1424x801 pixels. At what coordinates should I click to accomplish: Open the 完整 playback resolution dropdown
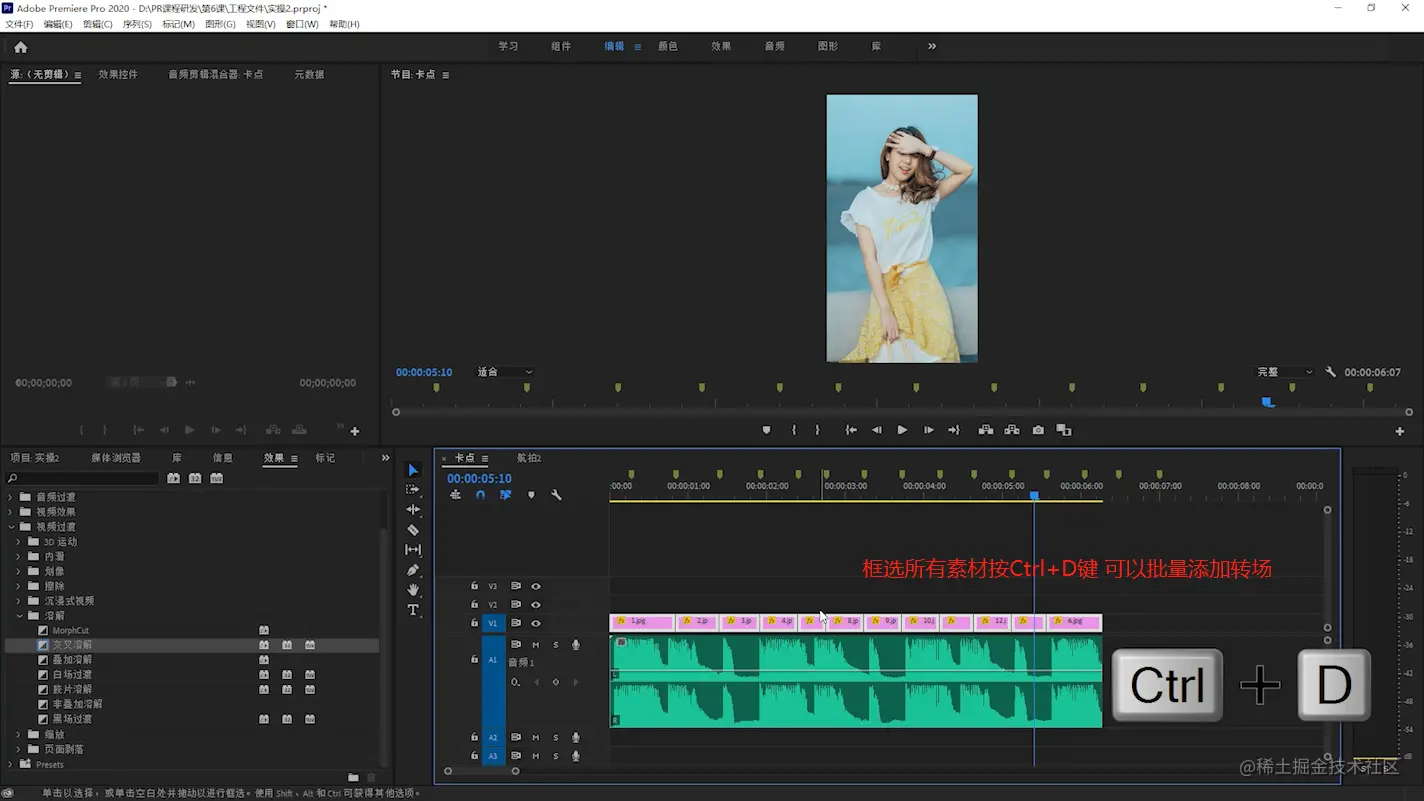click(x=1285, y=372)
